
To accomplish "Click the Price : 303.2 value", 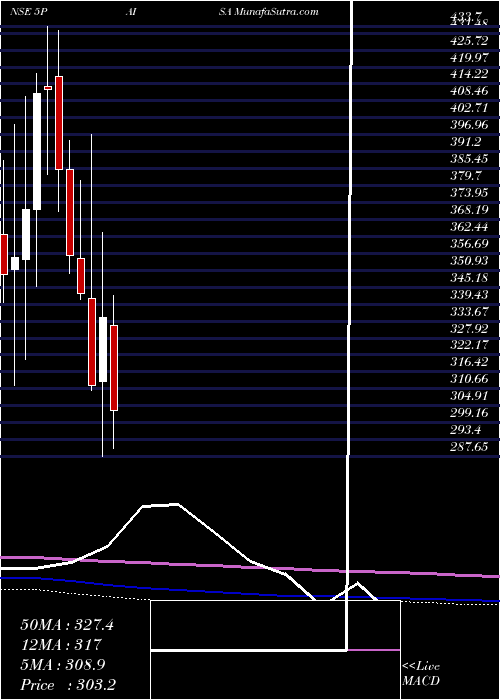I will (69, 685).
